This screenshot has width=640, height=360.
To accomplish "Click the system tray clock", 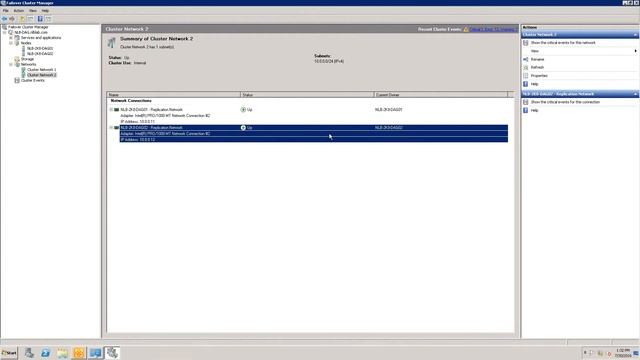I will coord(622,353).
